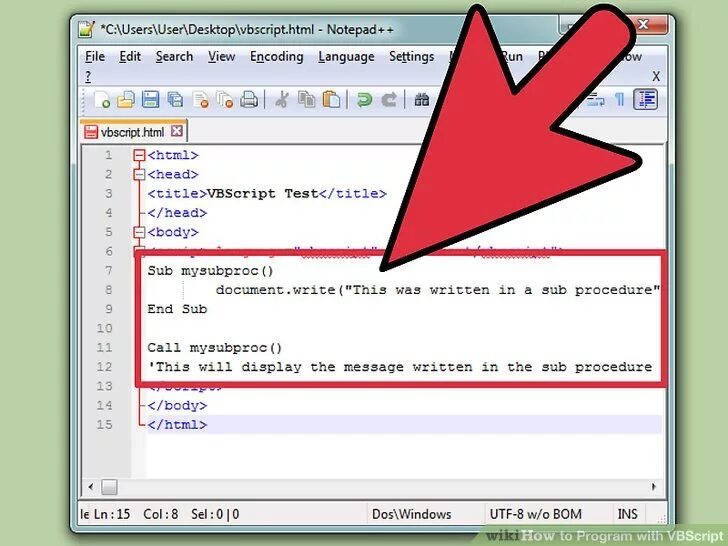Click the Cut scissors icon
This screenshot has height=546, width=728.
coord(282,100)
